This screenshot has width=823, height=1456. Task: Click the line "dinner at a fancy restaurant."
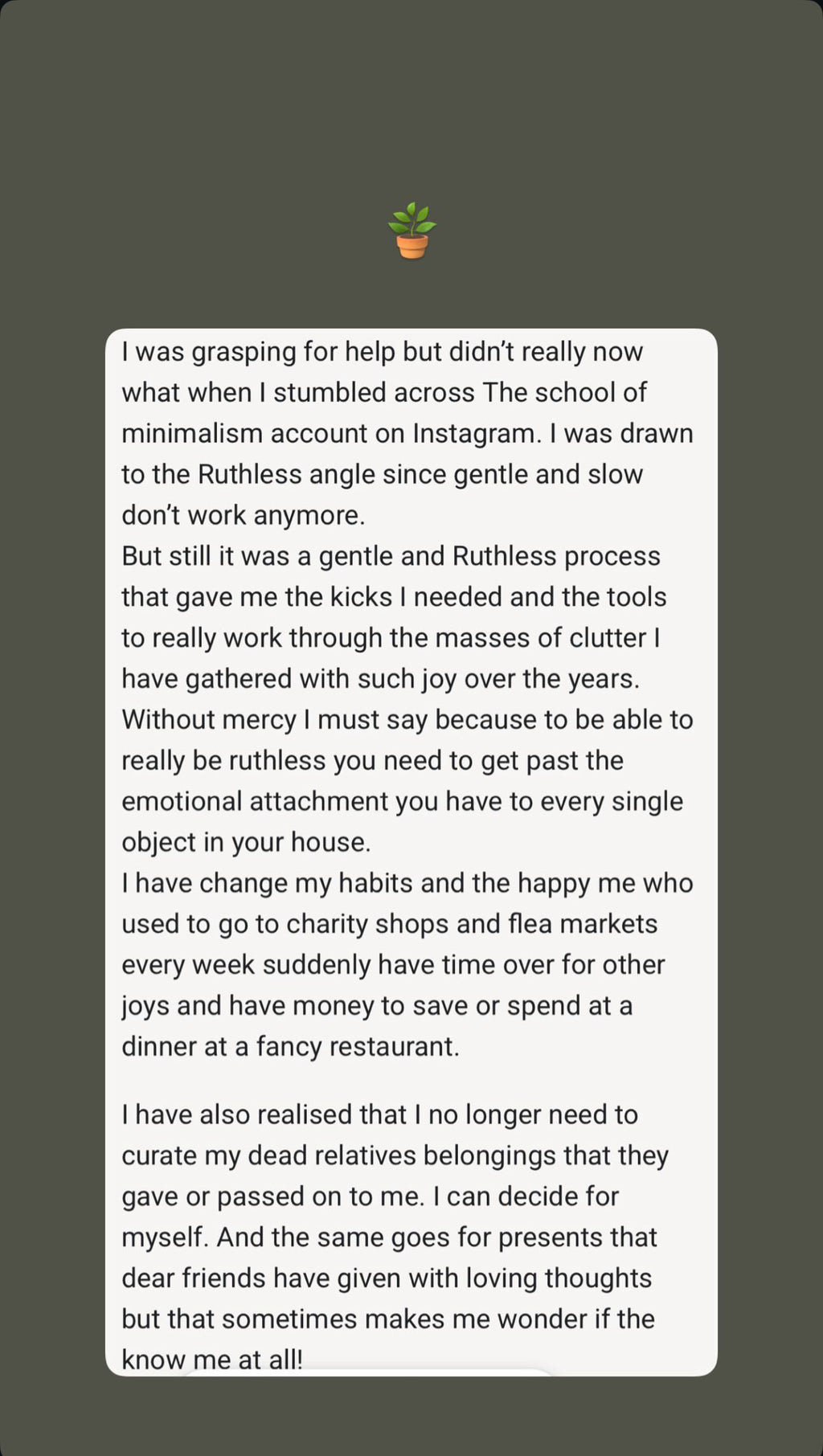(290, 1046)
